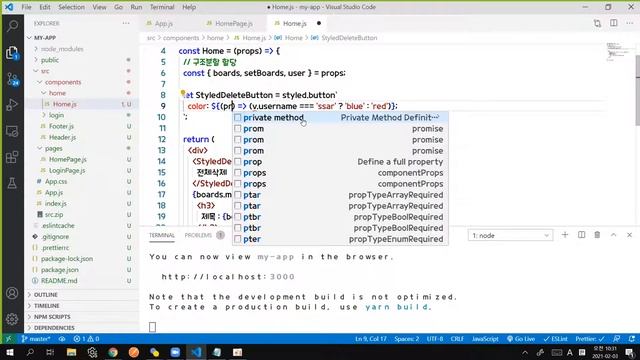Open the Selection menu
Image resolution: width=640 pixels, height=360 pixels.
coord(71,7)
